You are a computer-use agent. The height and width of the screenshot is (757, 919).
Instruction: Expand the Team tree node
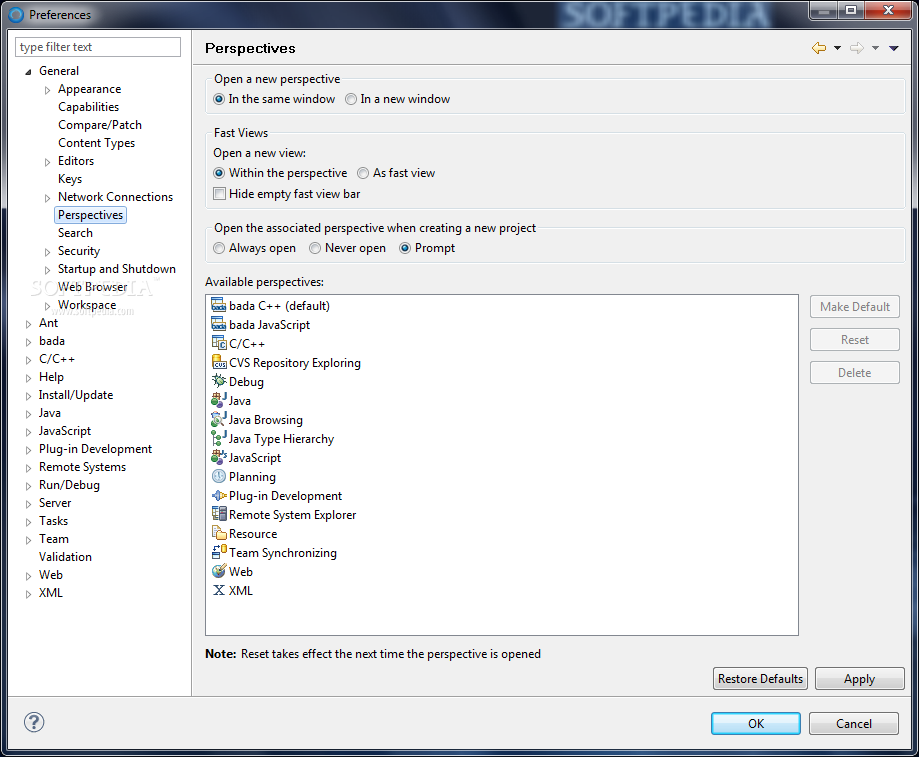click(28, 540)
